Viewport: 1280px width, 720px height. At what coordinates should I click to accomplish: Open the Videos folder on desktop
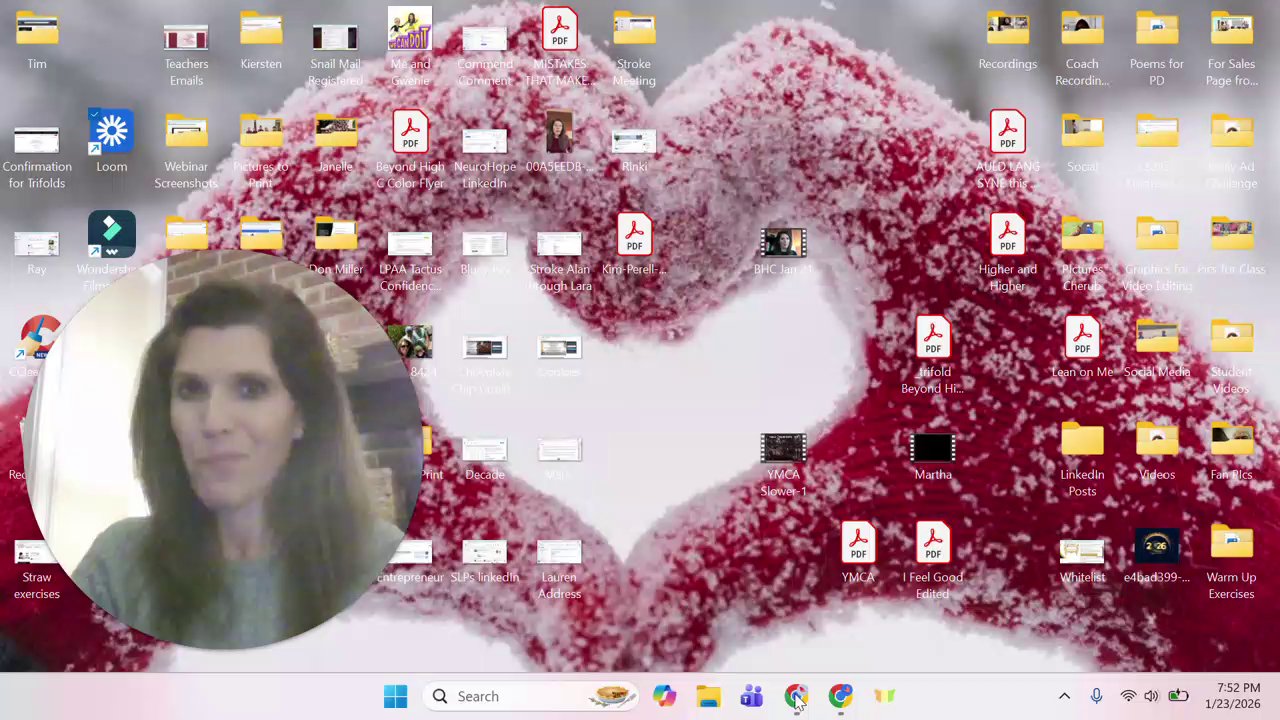pyautogui.click(x=1157, y=450)
